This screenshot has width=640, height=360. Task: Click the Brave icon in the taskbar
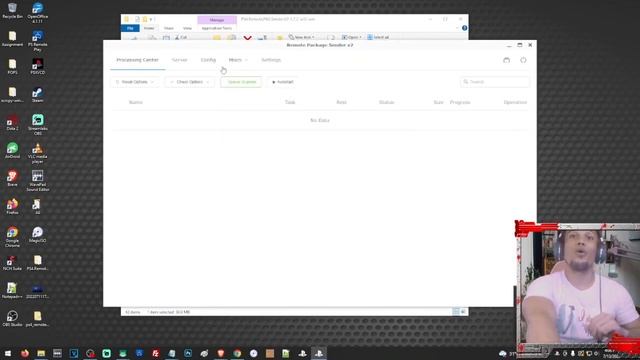click(221, 353)
